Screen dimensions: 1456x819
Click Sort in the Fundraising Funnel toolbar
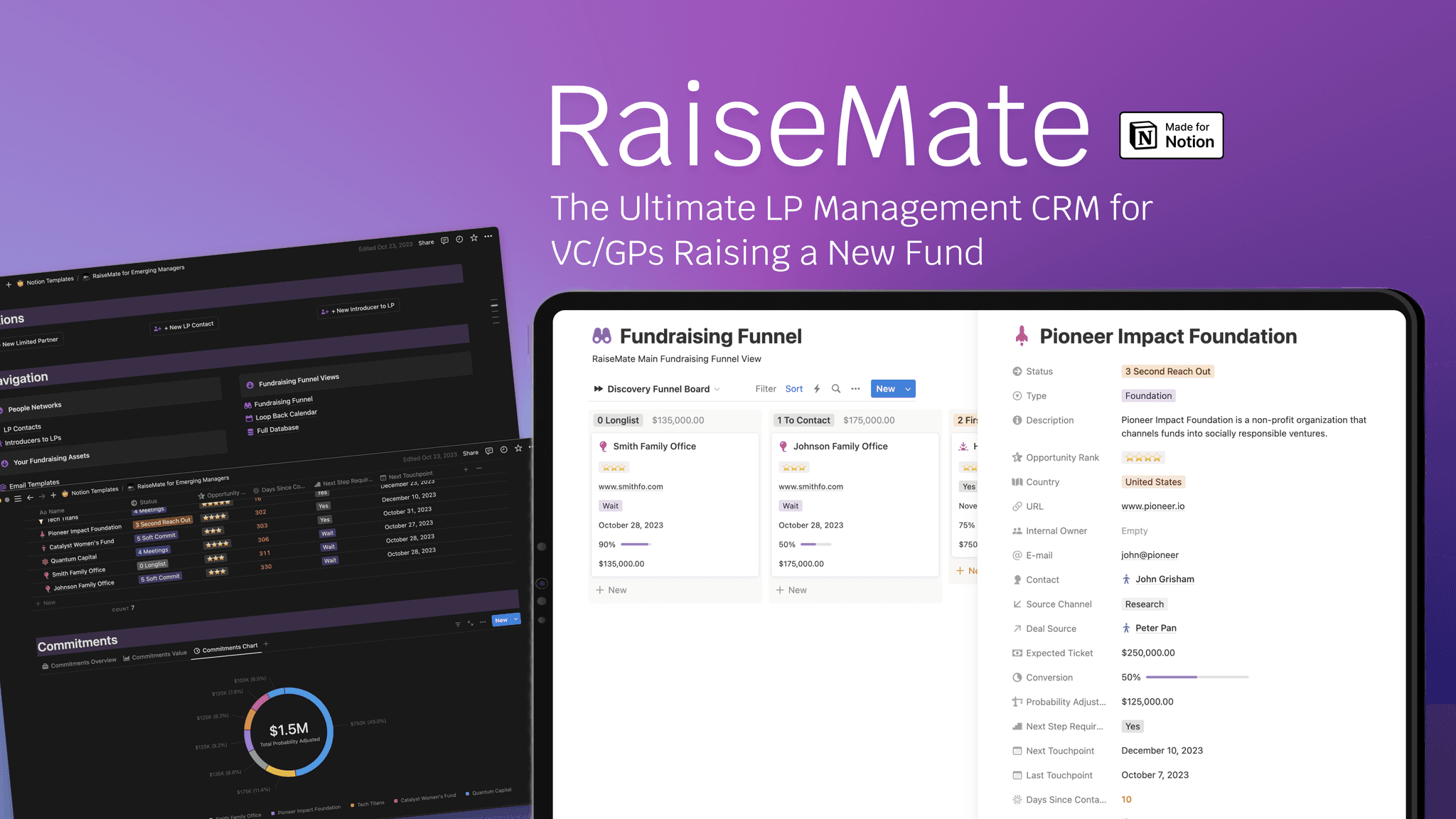coord(793,389)
